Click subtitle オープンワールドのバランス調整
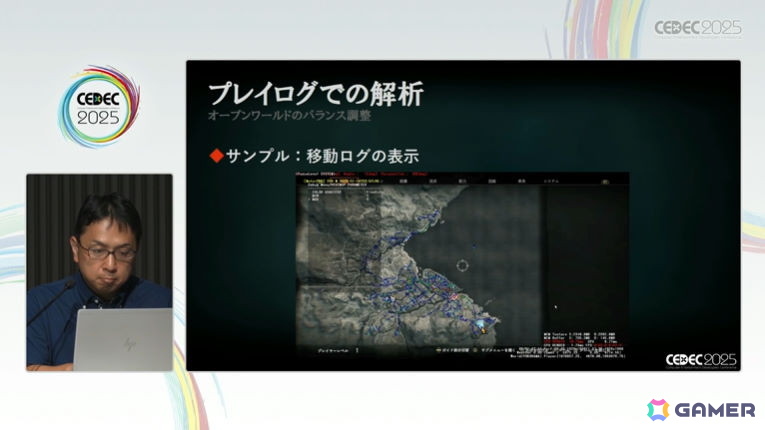This screenshot has height=430, width=765. point(289,116)
